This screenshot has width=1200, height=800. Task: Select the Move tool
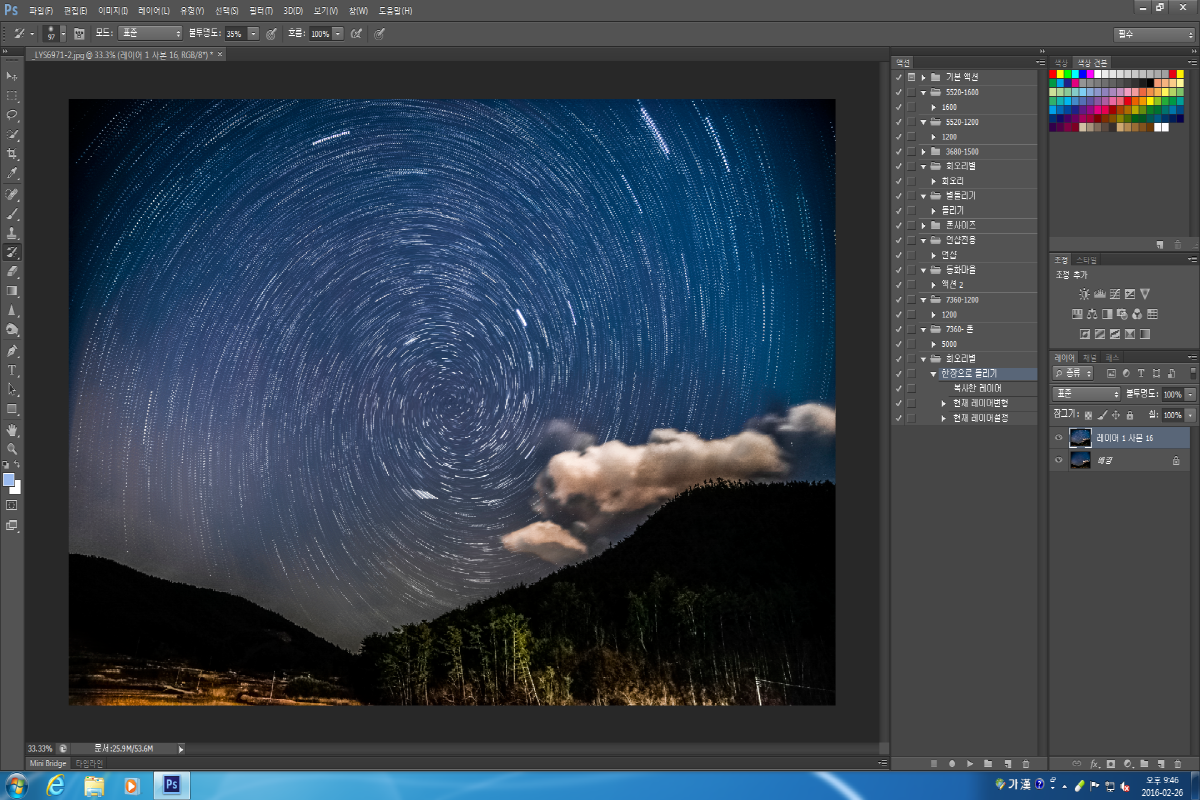[12, 76]
